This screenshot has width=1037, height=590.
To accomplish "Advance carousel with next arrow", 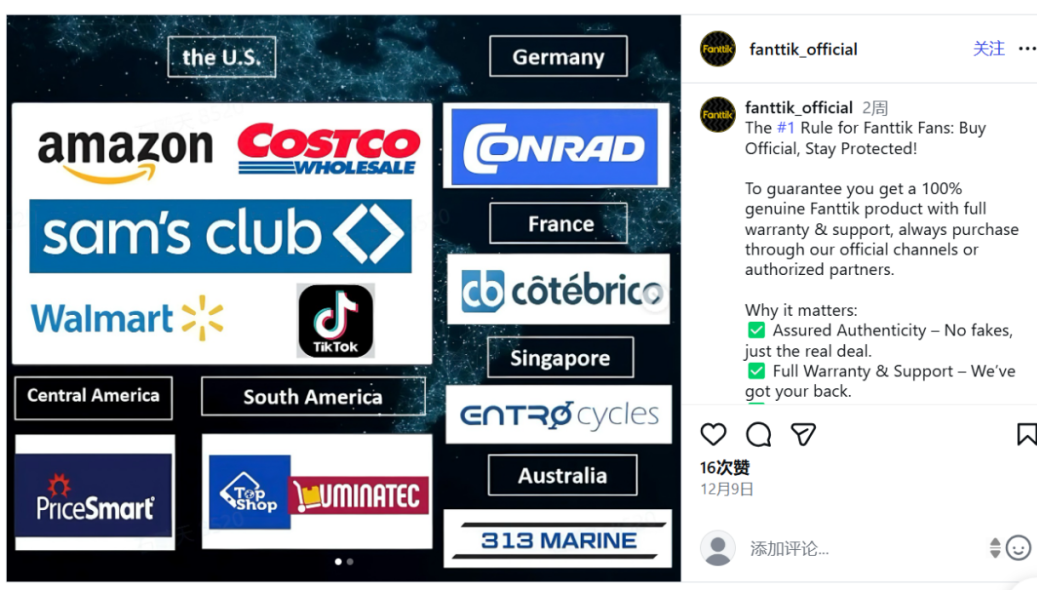I will point(654,294).
